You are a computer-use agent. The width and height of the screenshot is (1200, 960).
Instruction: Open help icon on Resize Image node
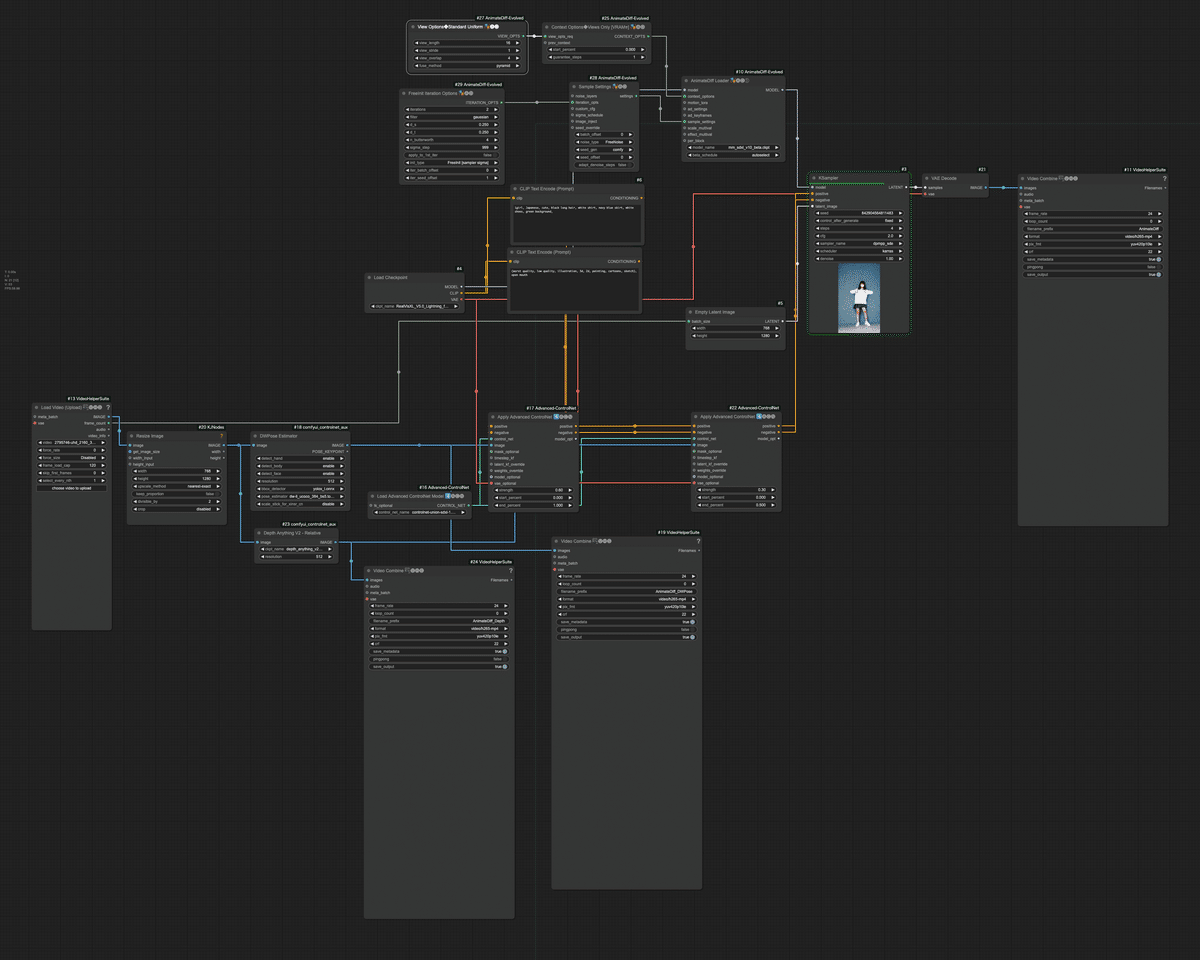tap(221, 436)
